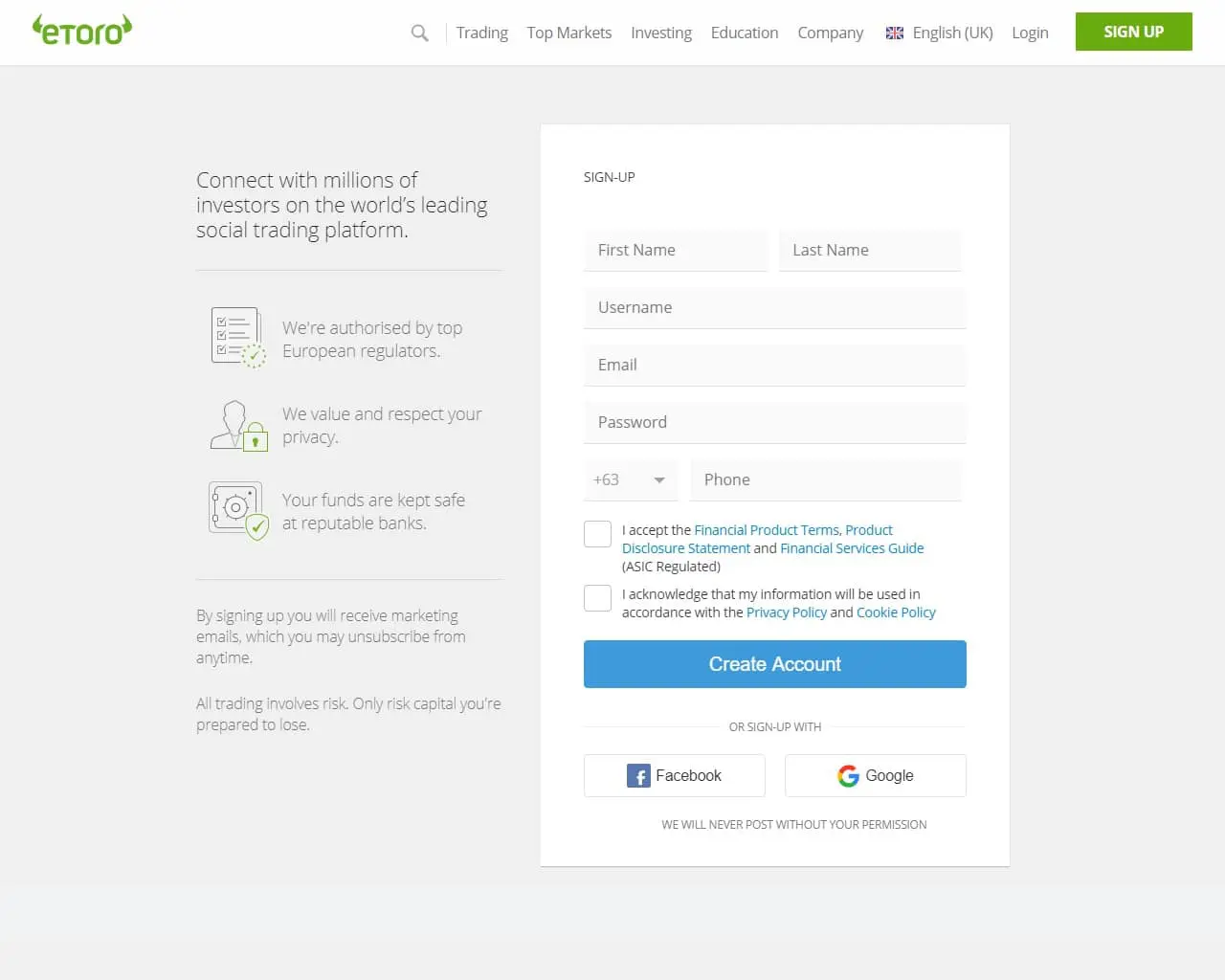This screenshot has height=980, width=1225.
Task: Open the Education menu
Action: click(744, 33)
